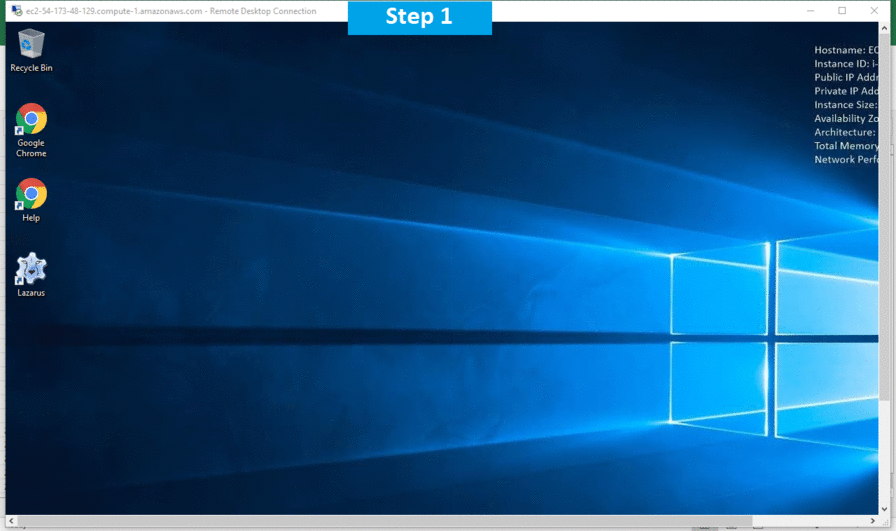Click the horizontal scrollbar left arrow

click(x=11, y=521)
